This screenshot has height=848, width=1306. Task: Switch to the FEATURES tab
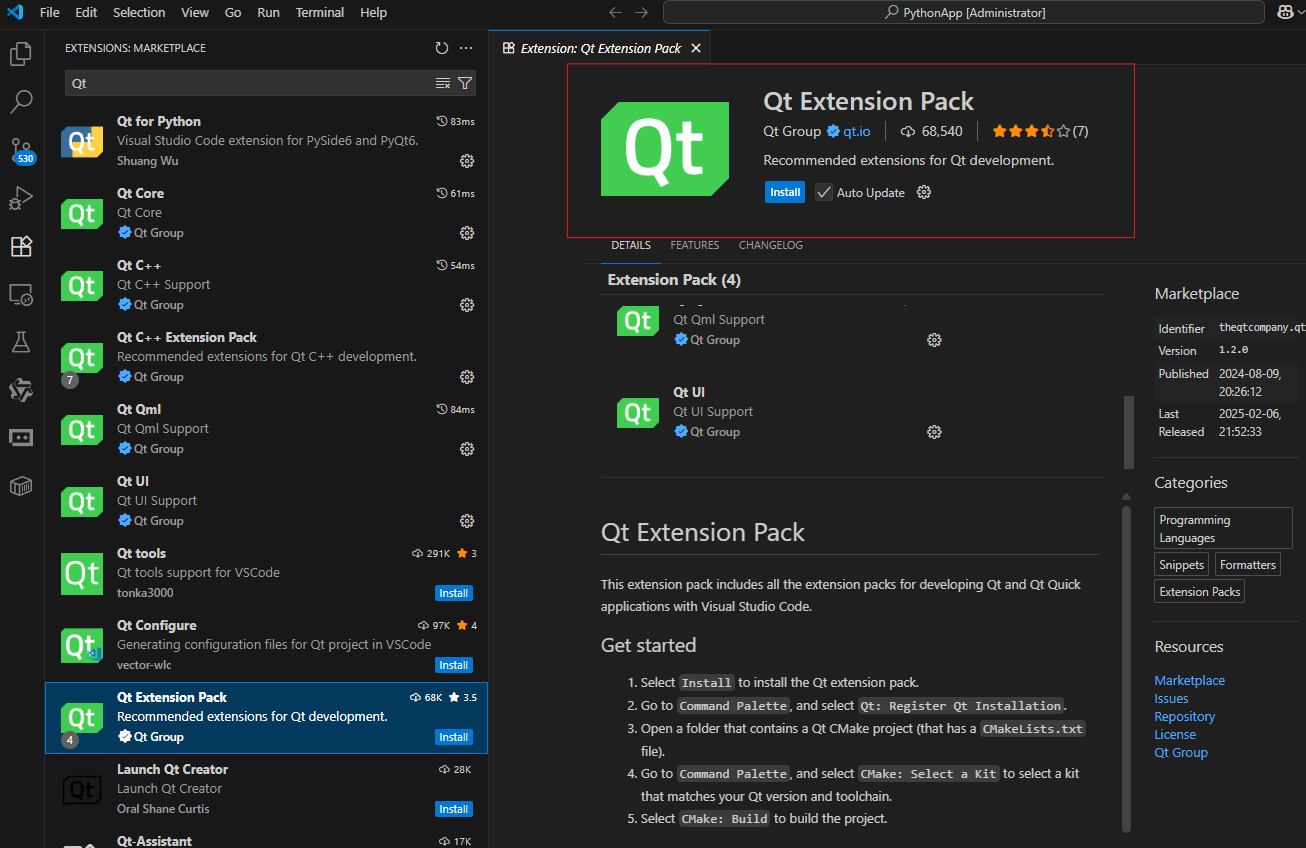click(x=695, y=245)
